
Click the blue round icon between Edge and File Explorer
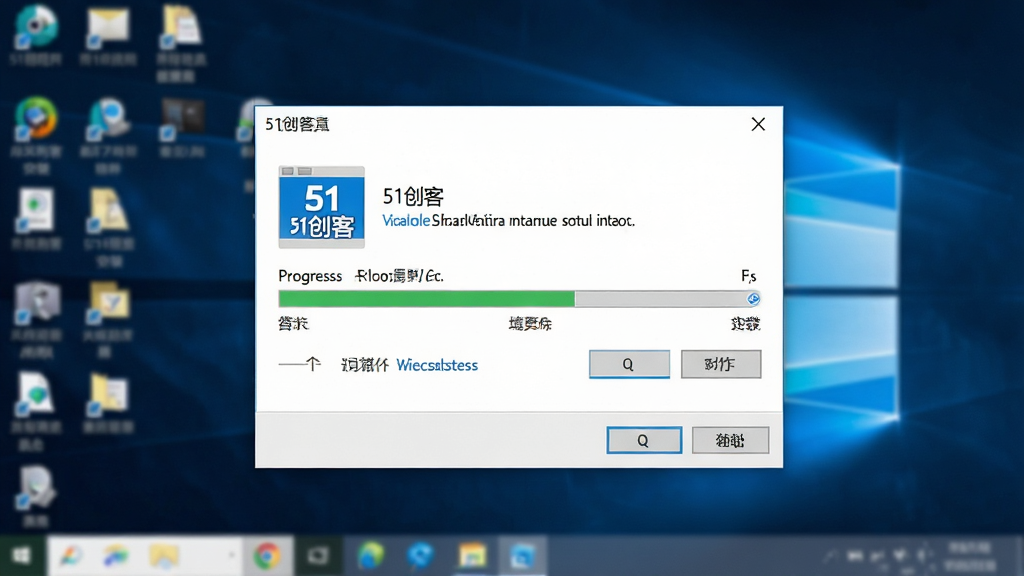[x=421, y=556]
